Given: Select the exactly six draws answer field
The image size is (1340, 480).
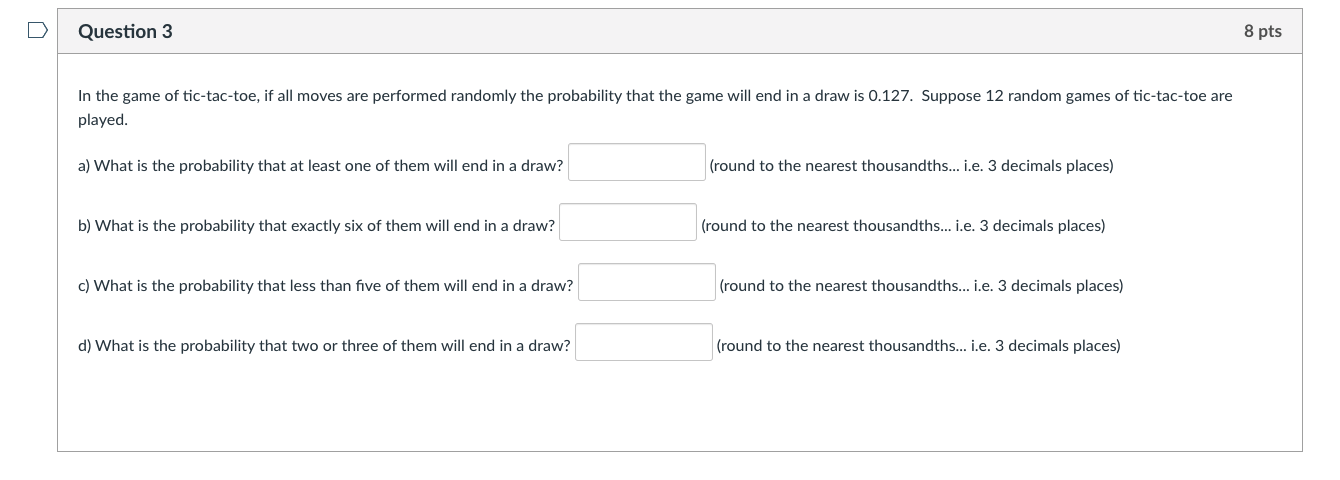Looking at the screenshot, I should pyautogui.click(x=628, y=222).
